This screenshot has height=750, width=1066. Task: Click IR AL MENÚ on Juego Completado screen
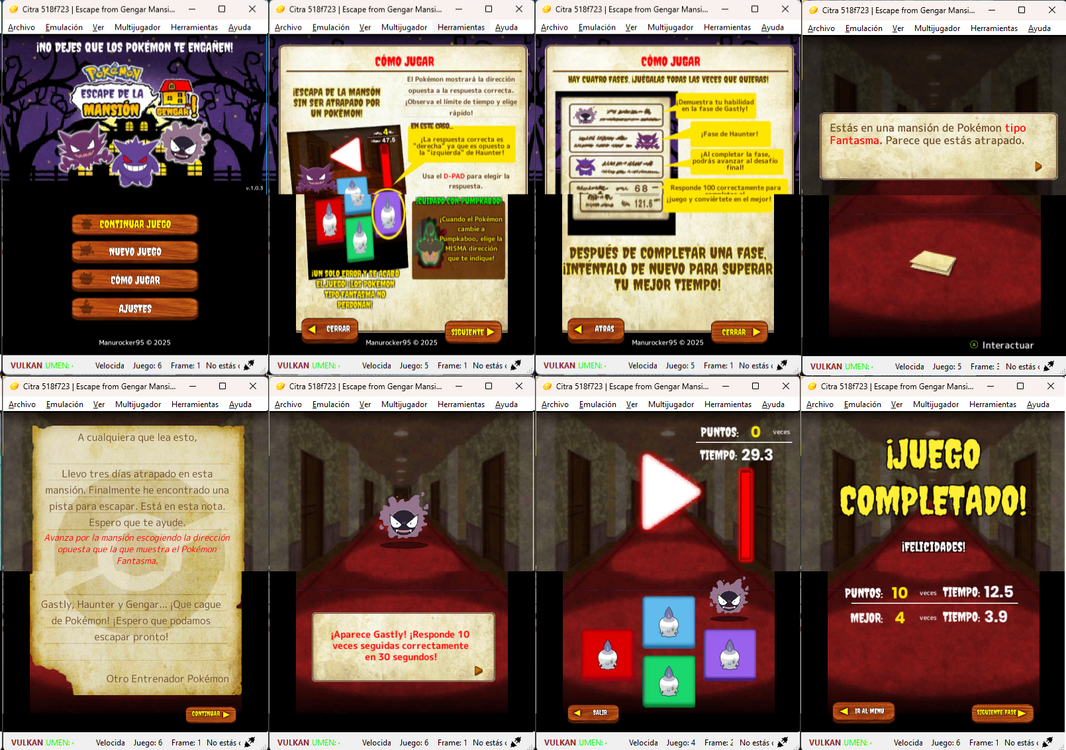pyautogui.click(x=863, y=711)
